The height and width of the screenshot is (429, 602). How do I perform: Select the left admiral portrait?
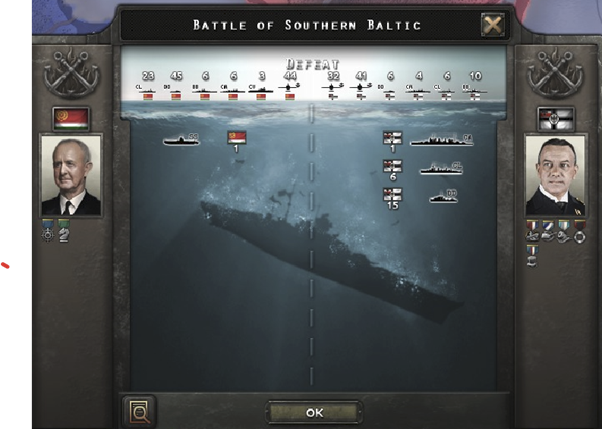click(x=71, y=175)
